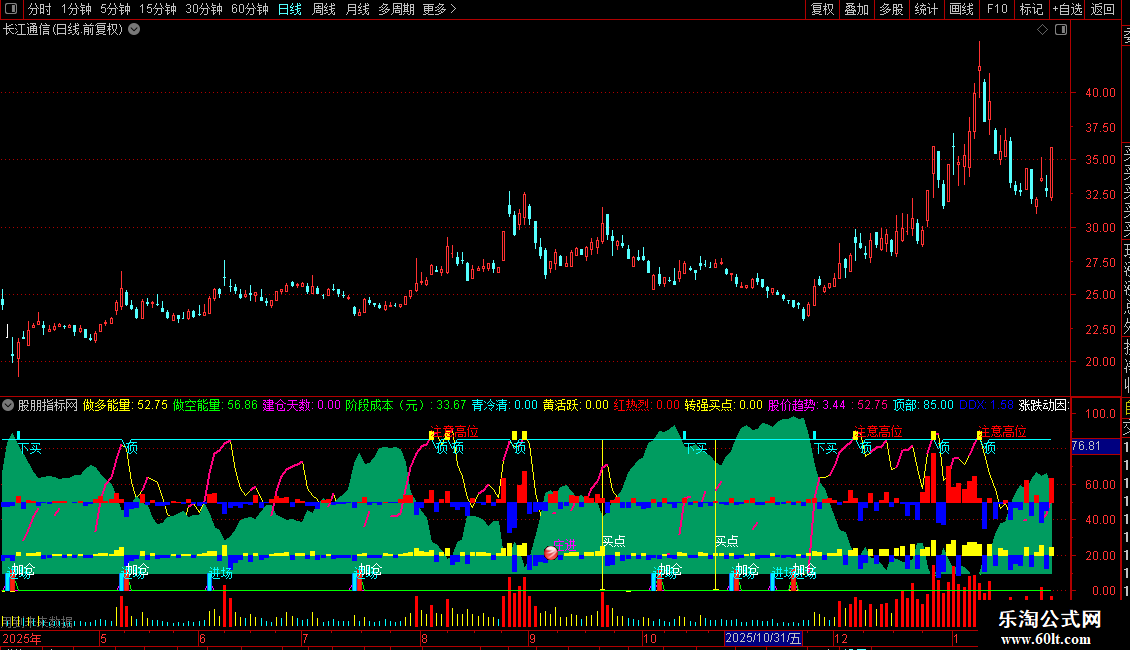Expand the 更多 period options
The image size is (1130, 650).
click(x=440, y=9)
